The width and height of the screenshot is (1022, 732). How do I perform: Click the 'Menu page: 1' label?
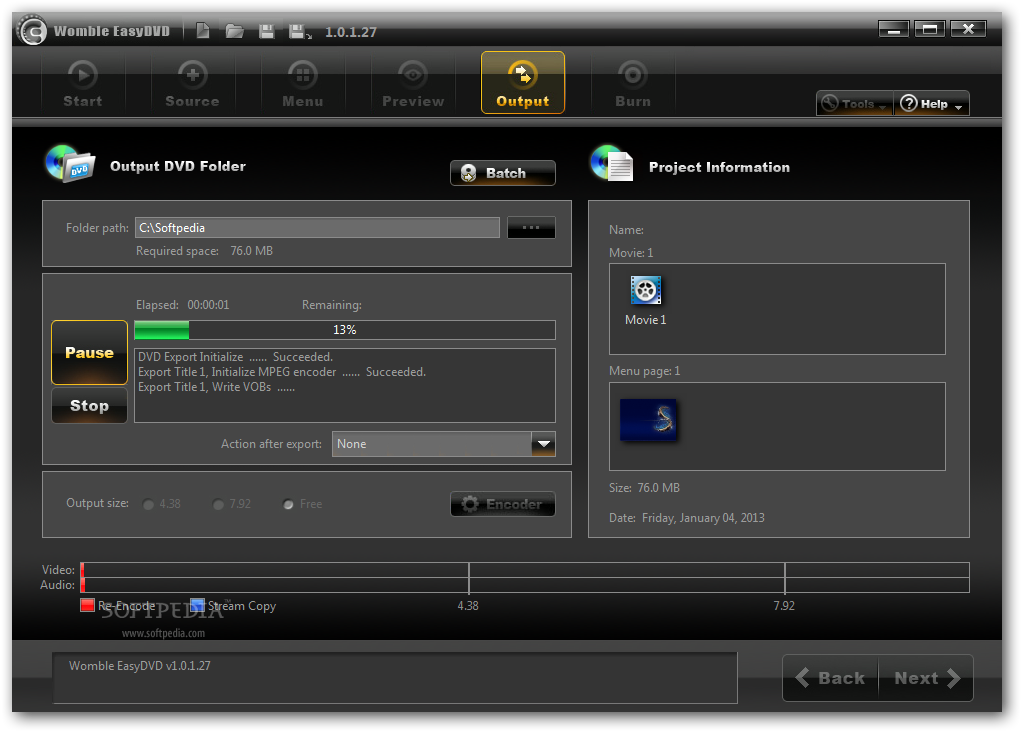click(x=645, y=371)
